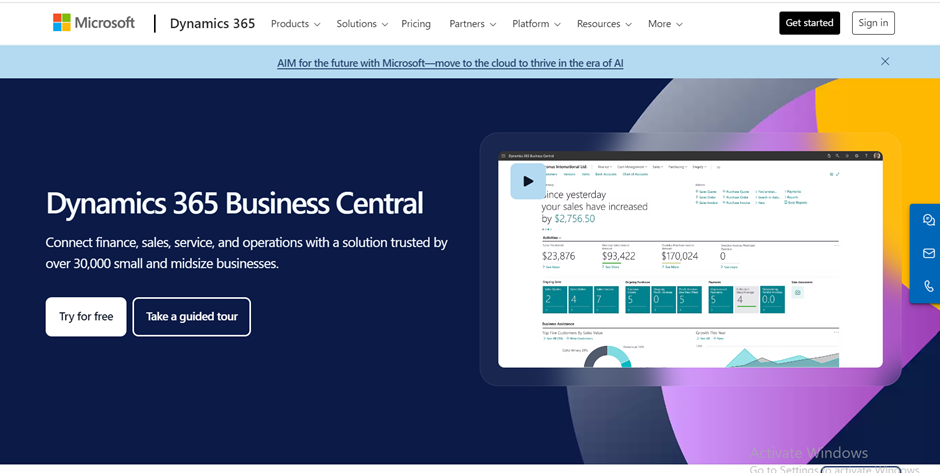This screenshot has height=473, width=940.
Task: Click the text 'Connect finance, sales, service, and operations'
Action: pyautogui.click(x=174, y=243)
